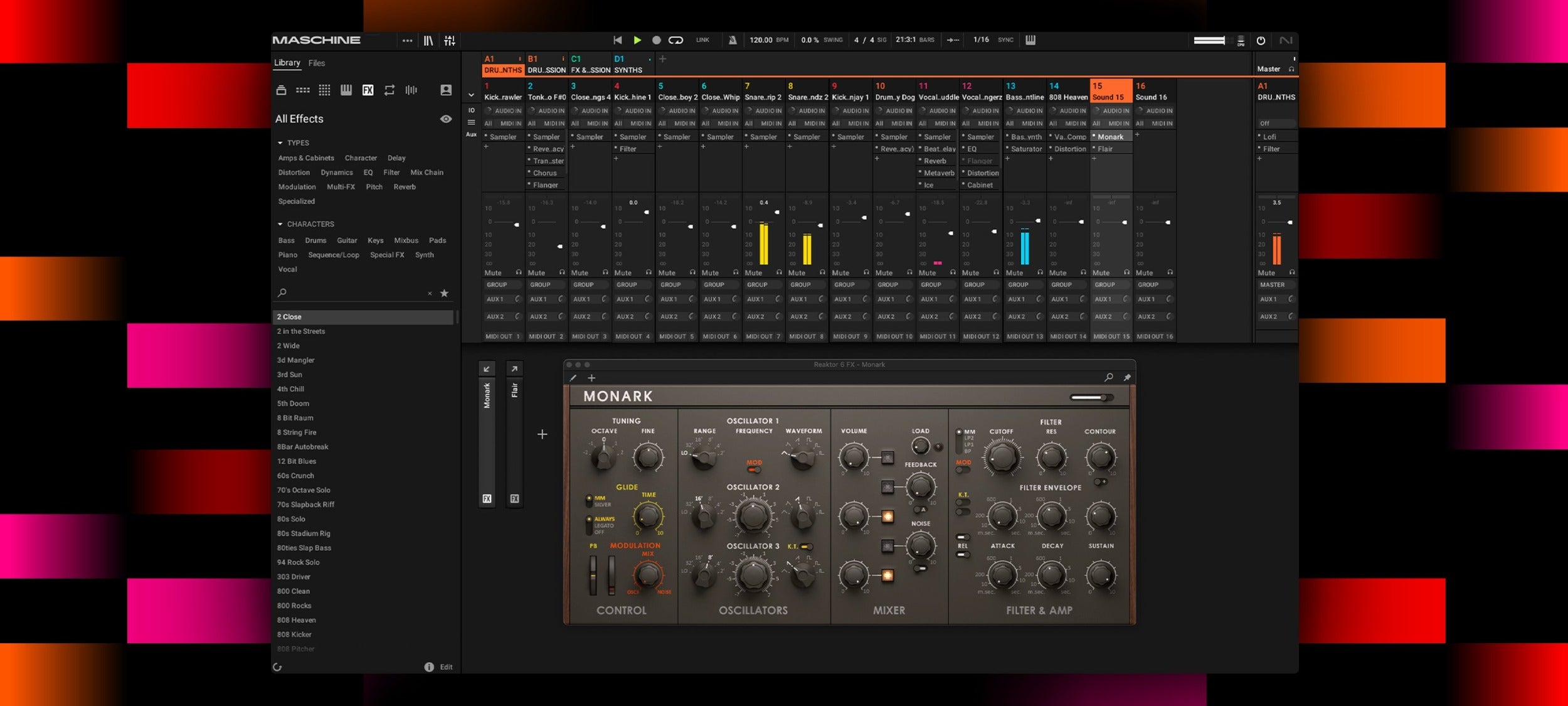Collapse the CHARACTERS section
Viewport: 1568px width, 706px height.
point(280,224)
